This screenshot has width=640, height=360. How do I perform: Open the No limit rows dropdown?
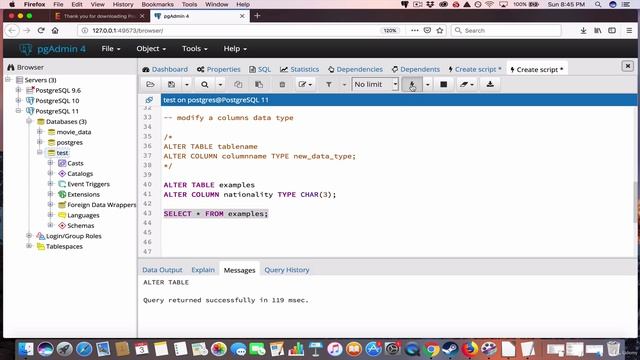(x=375, y=84)
